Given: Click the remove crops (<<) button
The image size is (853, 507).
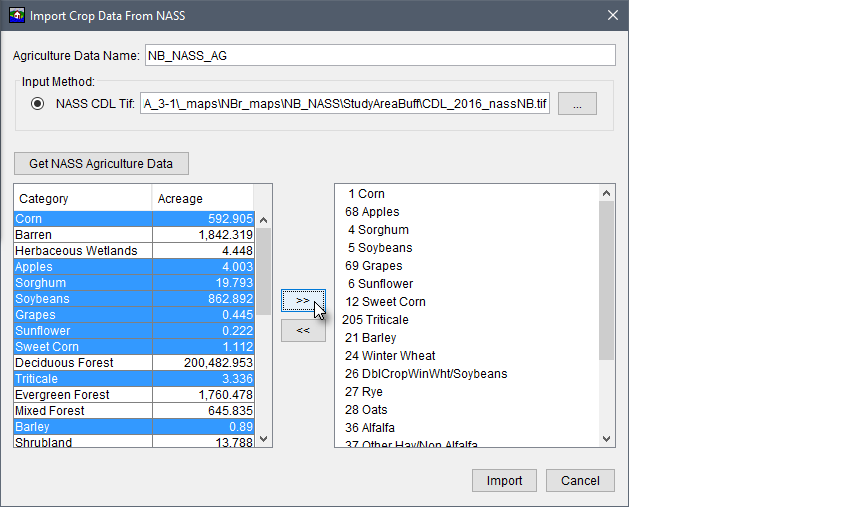Looking at the screenshot, I should coord(302,331).
